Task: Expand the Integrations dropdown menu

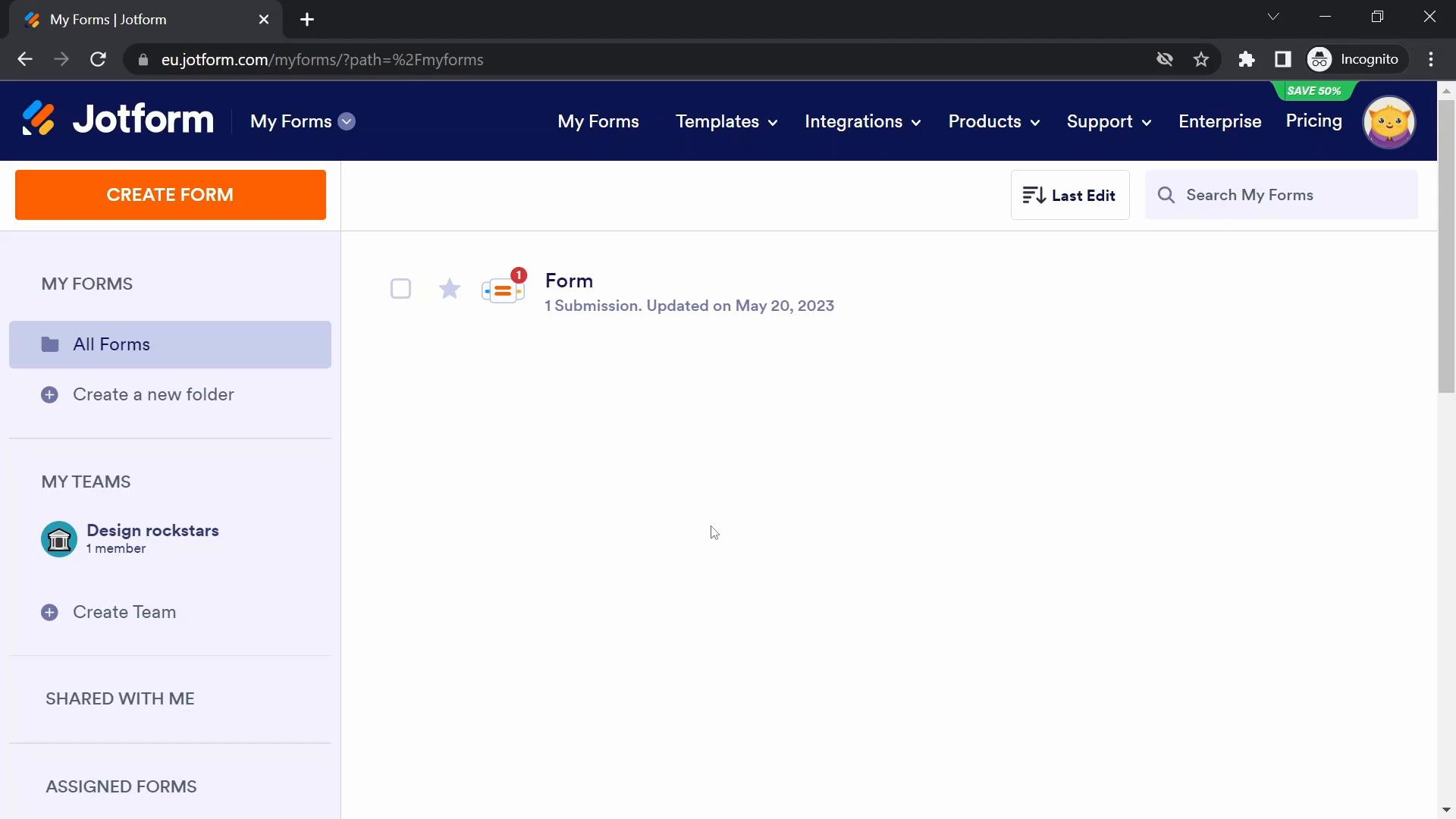Action: point(863,121)
